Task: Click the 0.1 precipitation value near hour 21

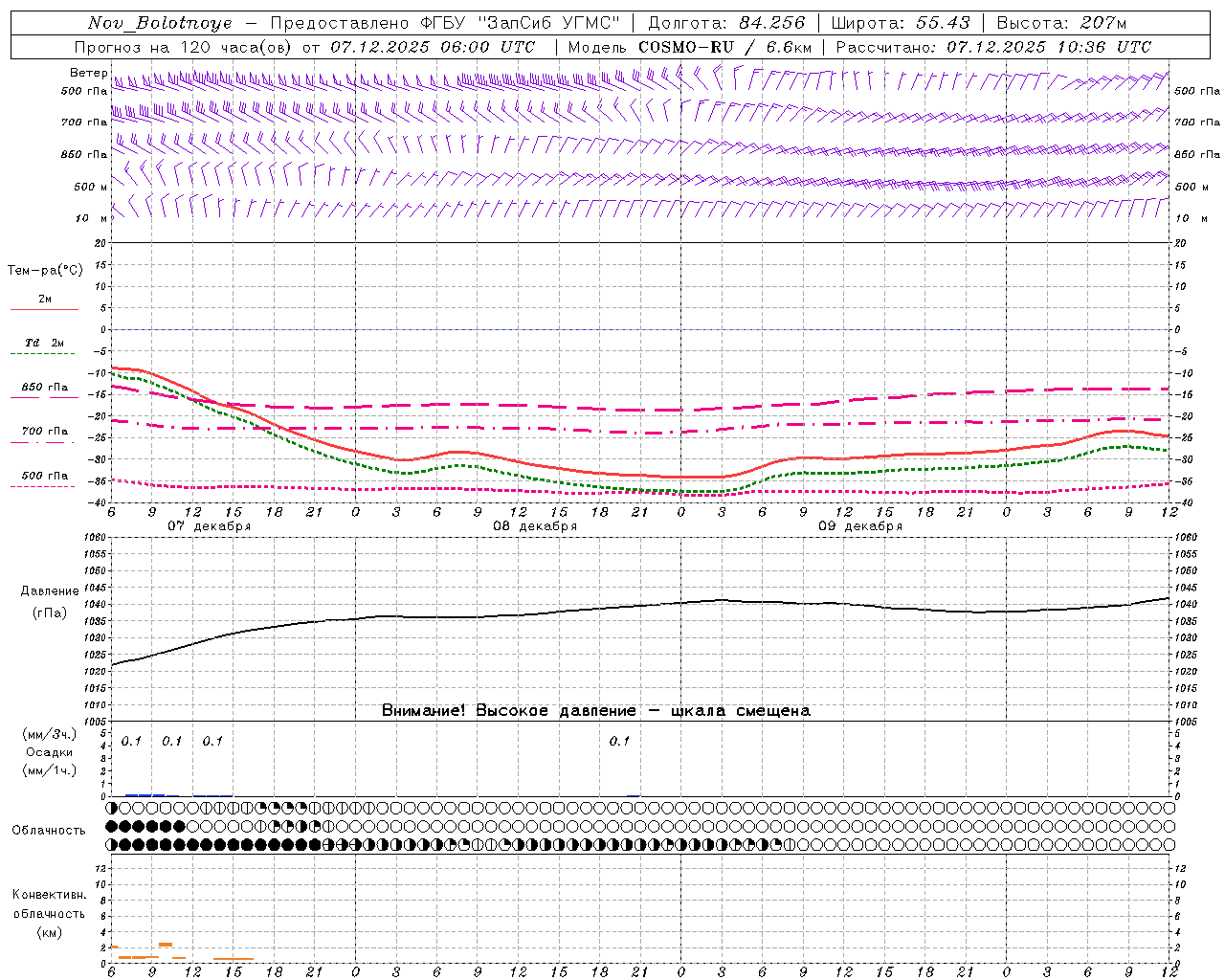Action: (x=620, y=741)
